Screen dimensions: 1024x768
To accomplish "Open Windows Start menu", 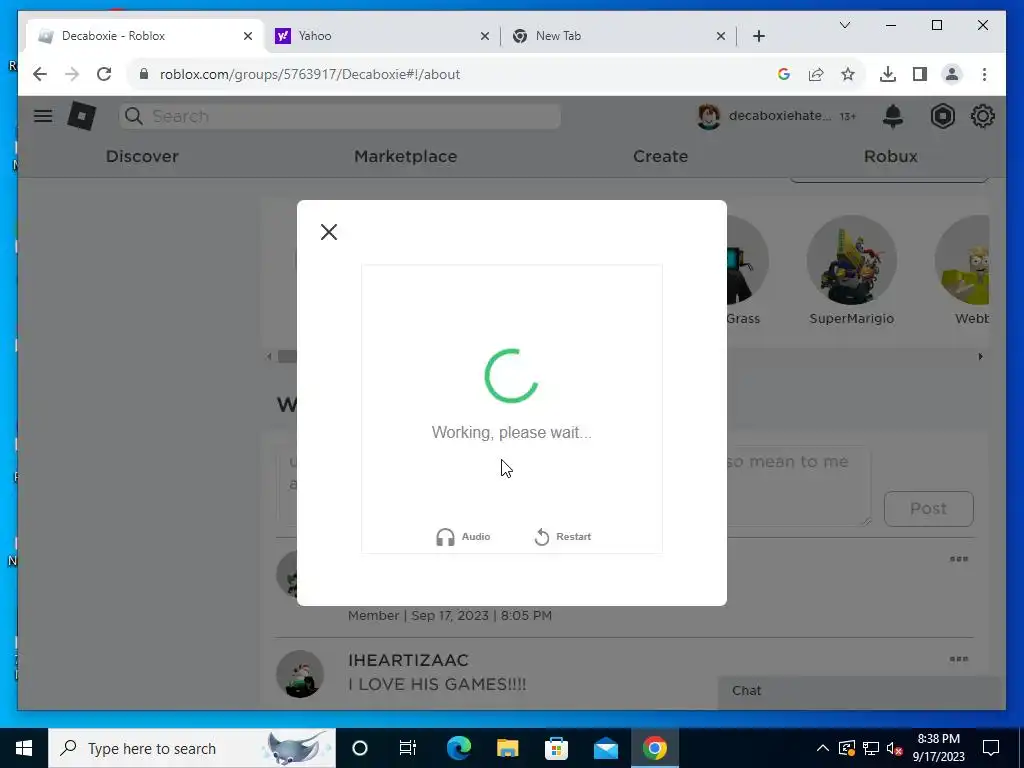I will point(24,748).
